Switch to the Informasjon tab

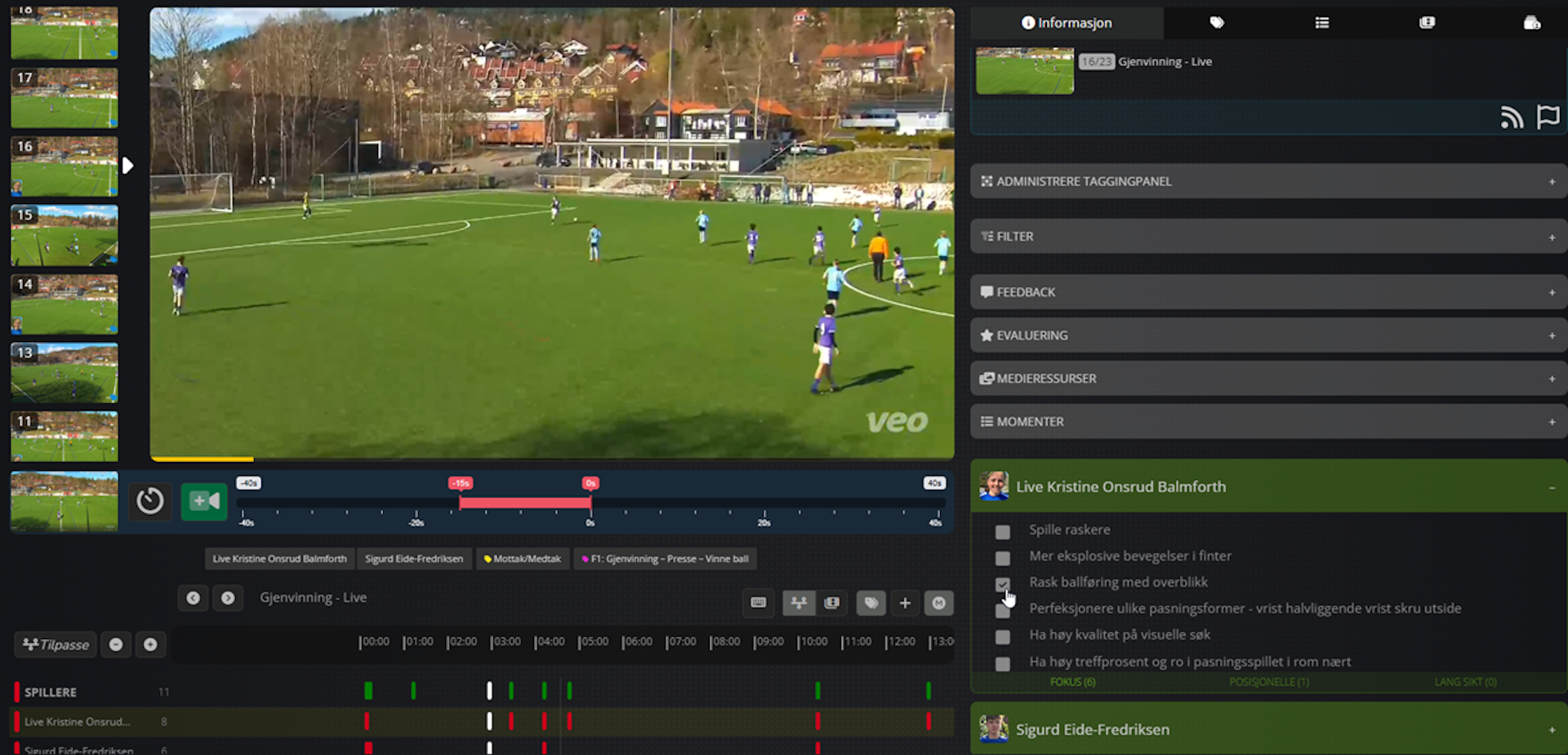click(1067, 23)
